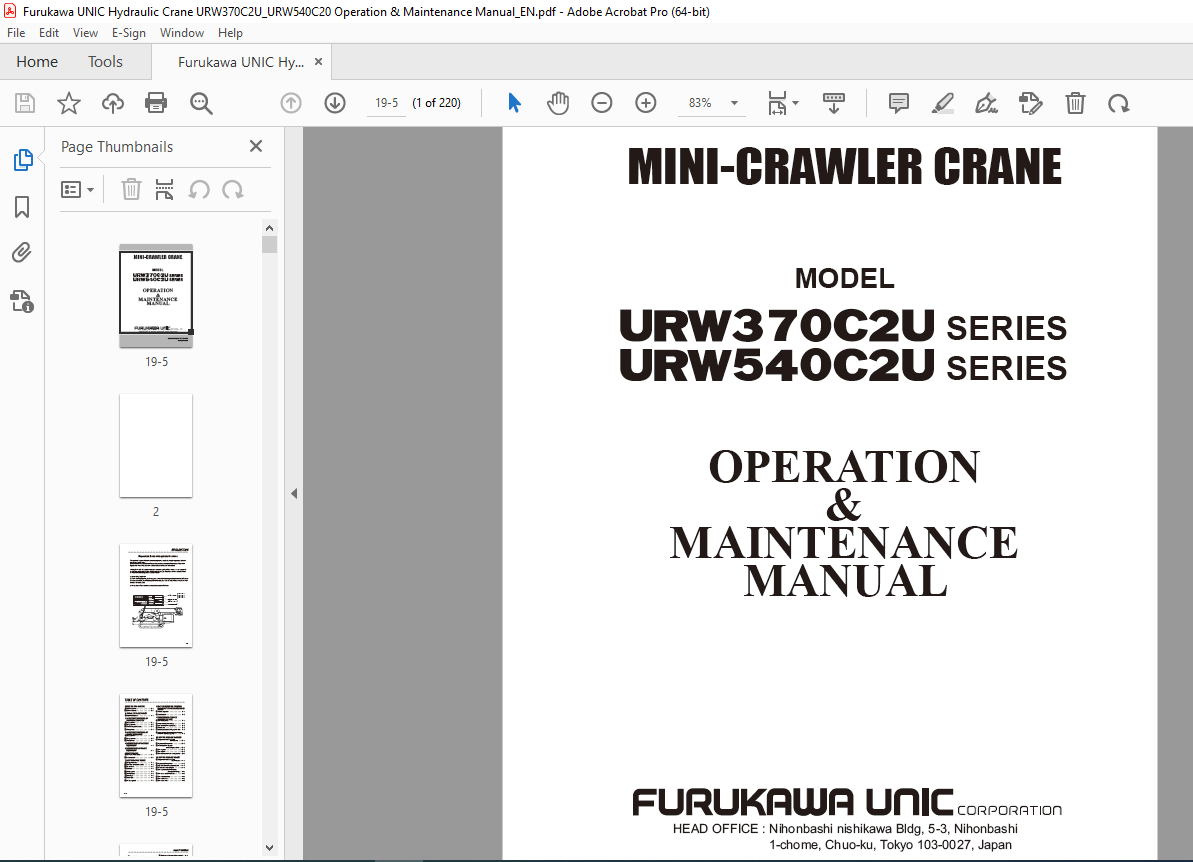Viewport: 1193px width, 862px height.
Task: Open Find text with the magnifier icon
Action: coord(201,103)
